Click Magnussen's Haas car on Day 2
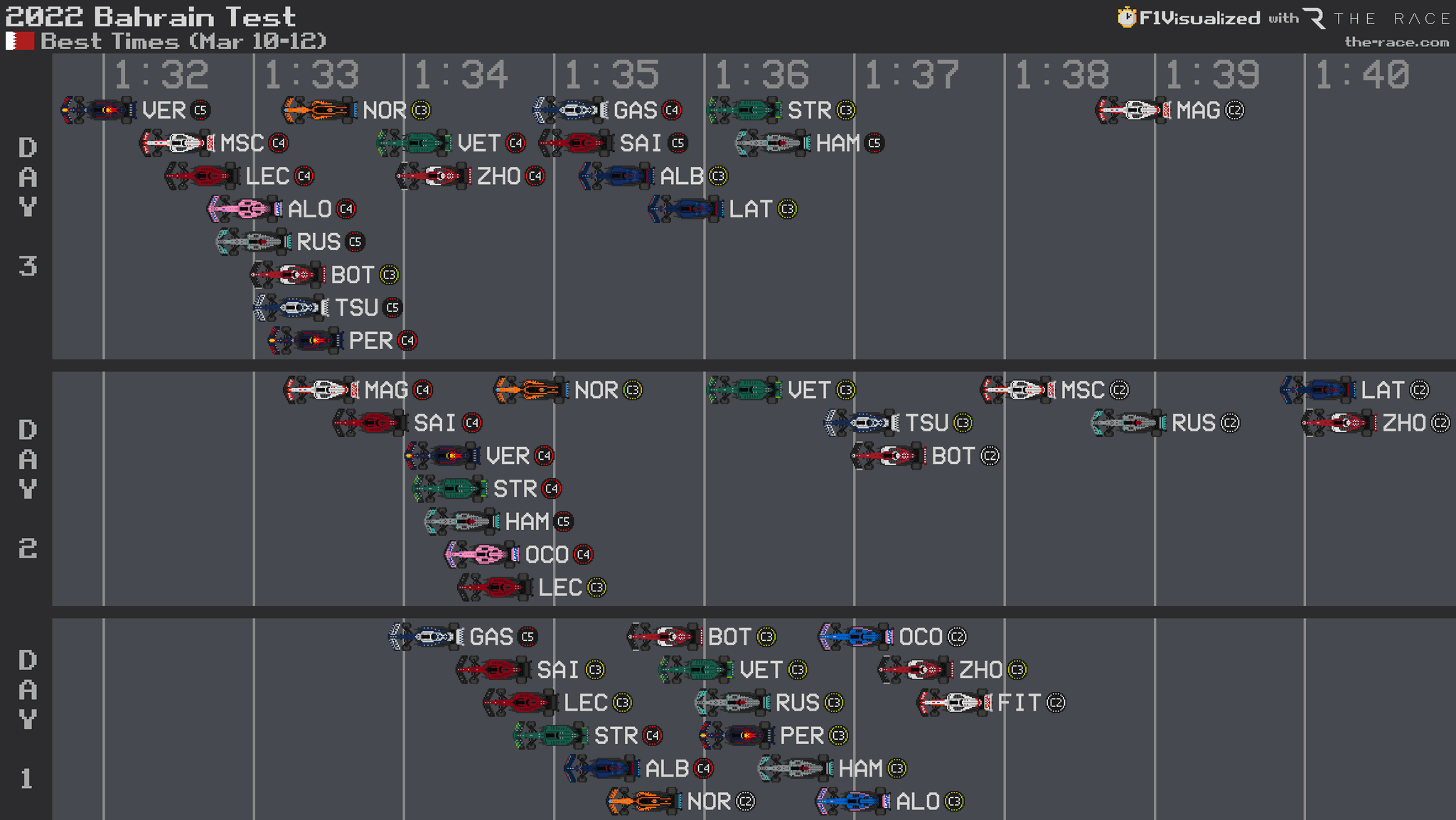The height and width of the screenshot is (820, 1456). click(x=321, y=389)
